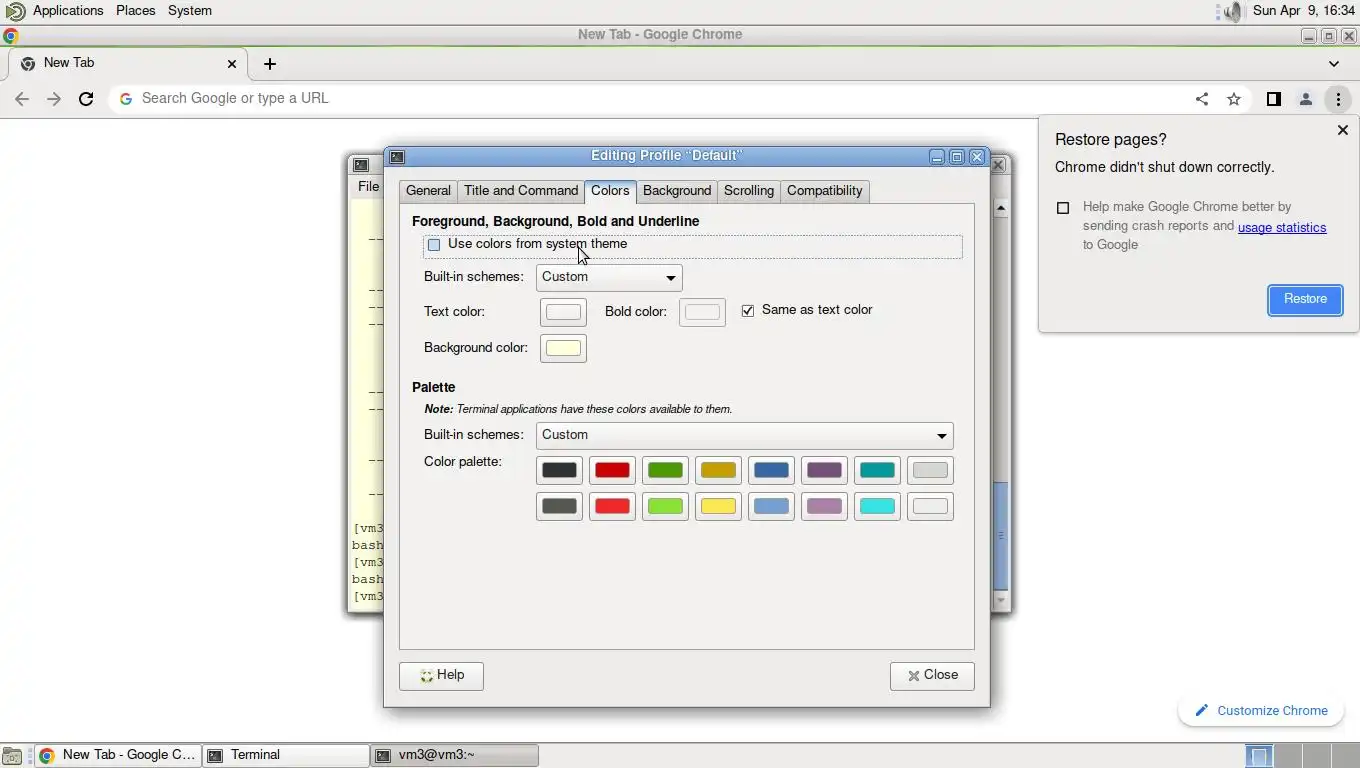Reload the page in Chrome
Screen dimensions: 1360x768
(86, 99)
